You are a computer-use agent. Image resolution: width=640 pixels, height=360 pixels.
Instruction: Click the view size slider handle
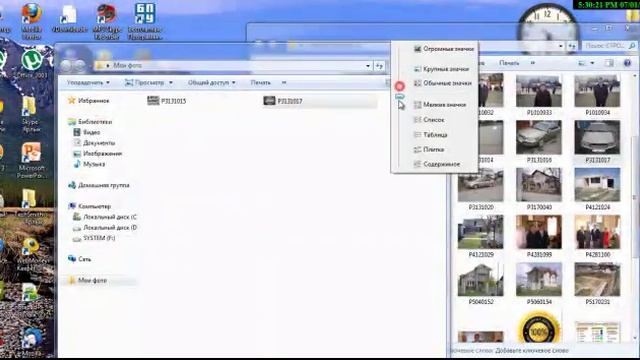tap(400, 97)
